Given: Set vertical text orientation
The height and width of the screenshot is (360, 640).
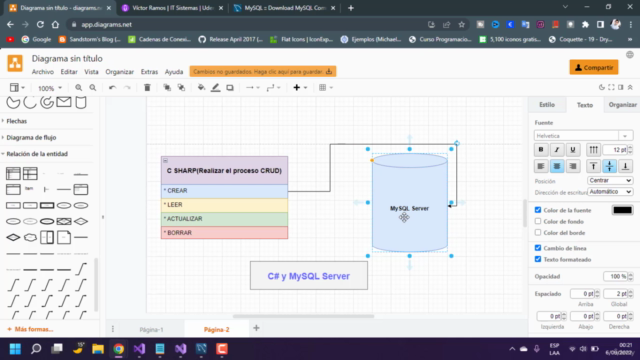Looking at the screenshot, I should click(x=593, y=150).
